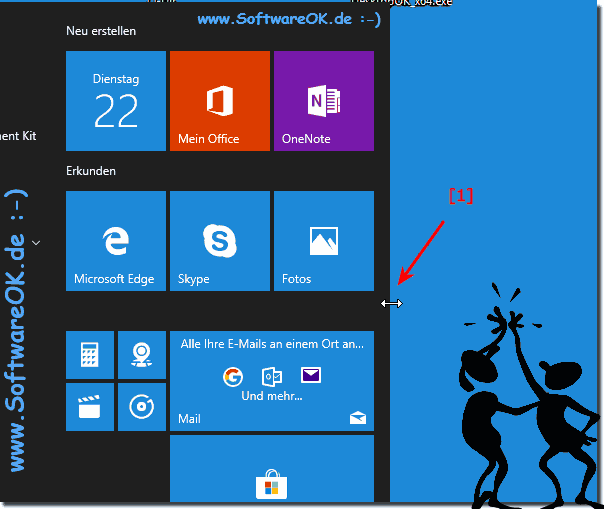Select the 'ent Kit' app list entry
Image resolution: width=604 pixels, height=509 pixels.
[18, 136]
